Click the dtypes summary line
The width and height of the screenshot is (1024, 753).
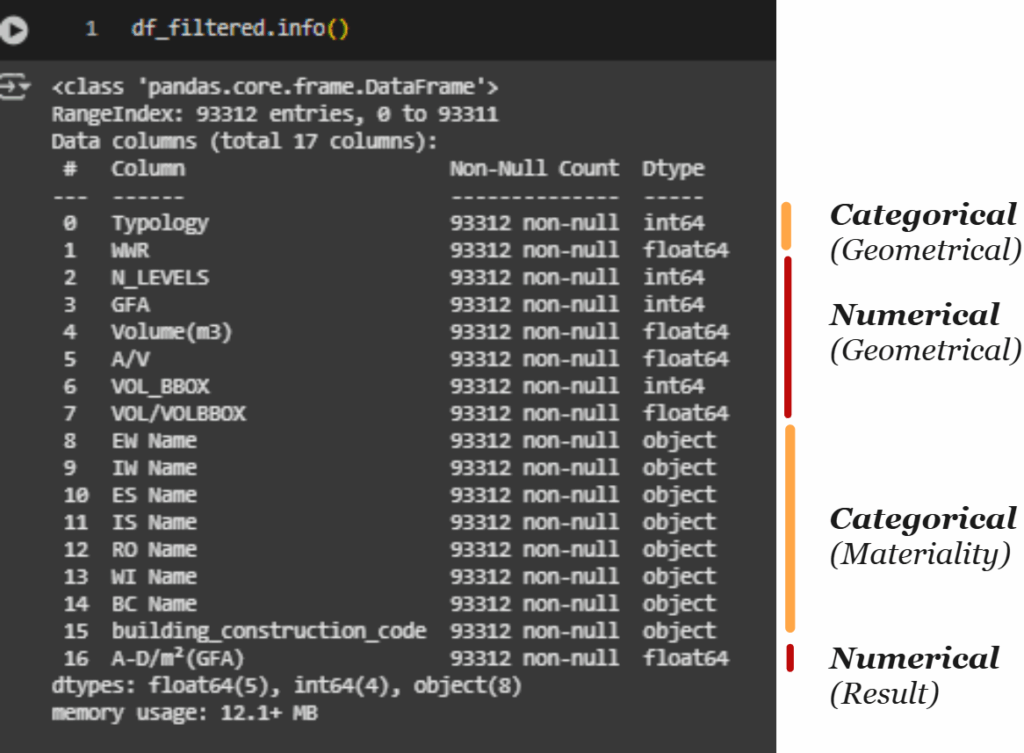[287, 686]
